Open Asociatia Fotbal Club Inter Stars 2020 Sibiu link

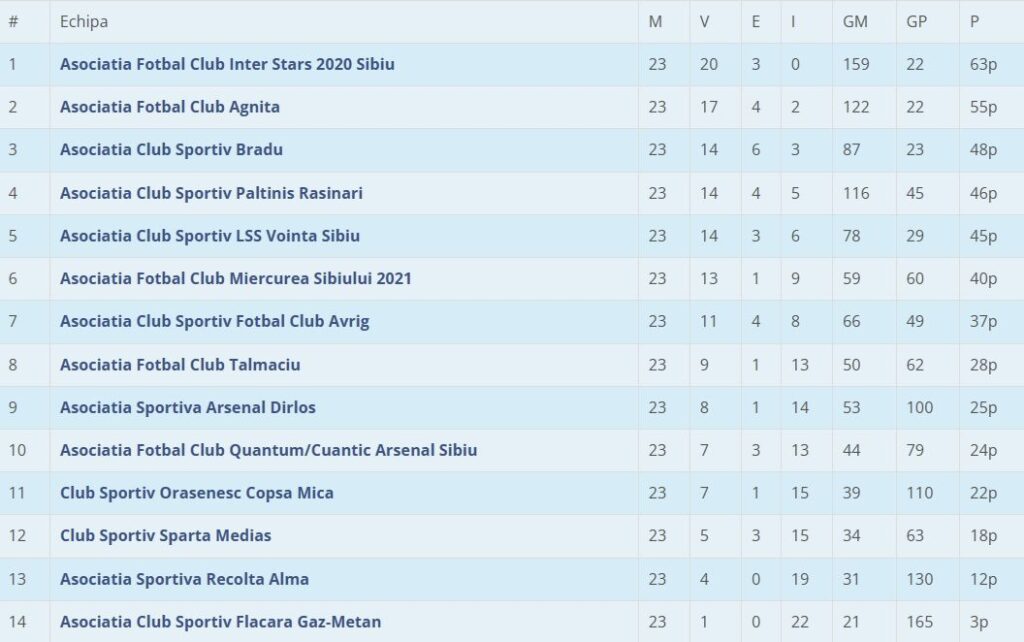[x=227, y=64]
